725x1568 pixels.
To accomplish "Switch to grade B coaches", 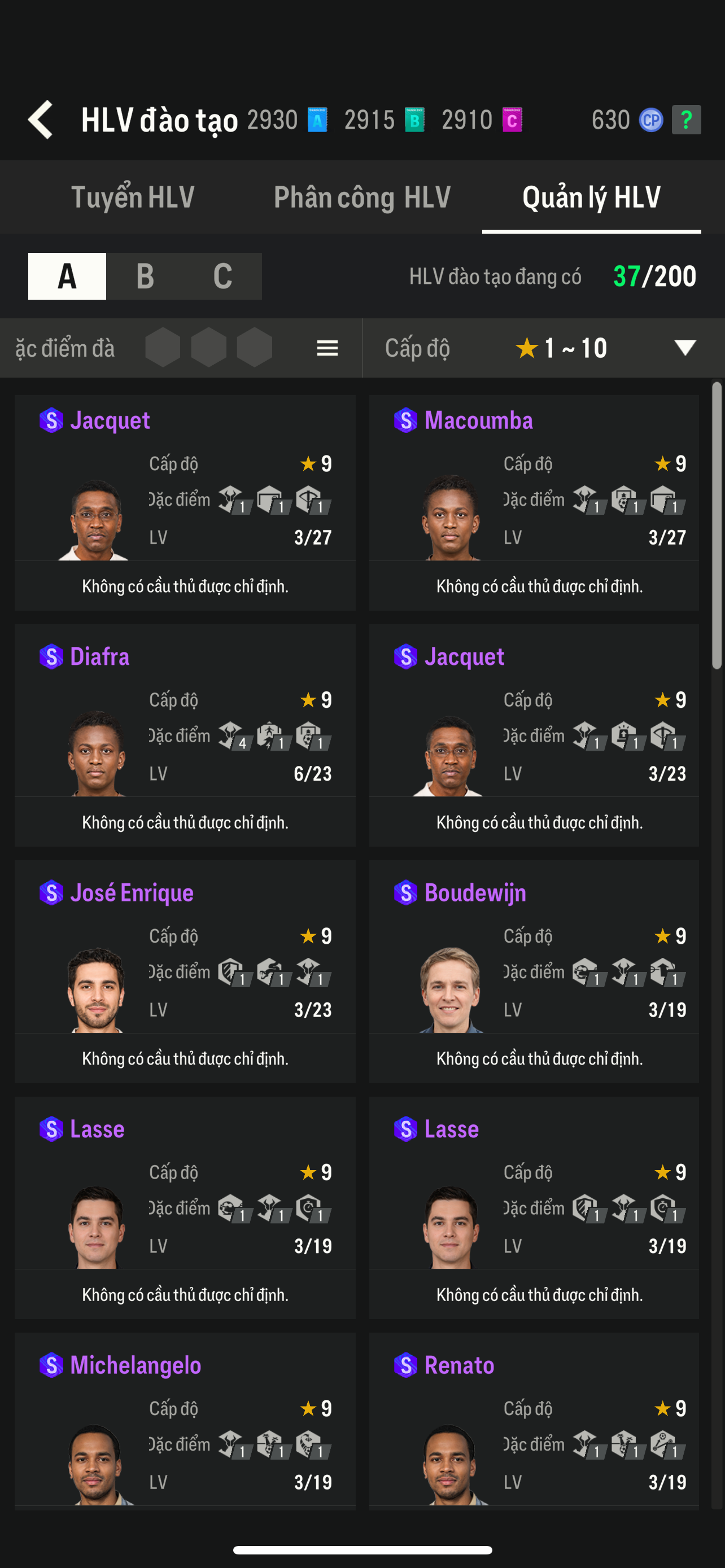I will click(145, 277).
